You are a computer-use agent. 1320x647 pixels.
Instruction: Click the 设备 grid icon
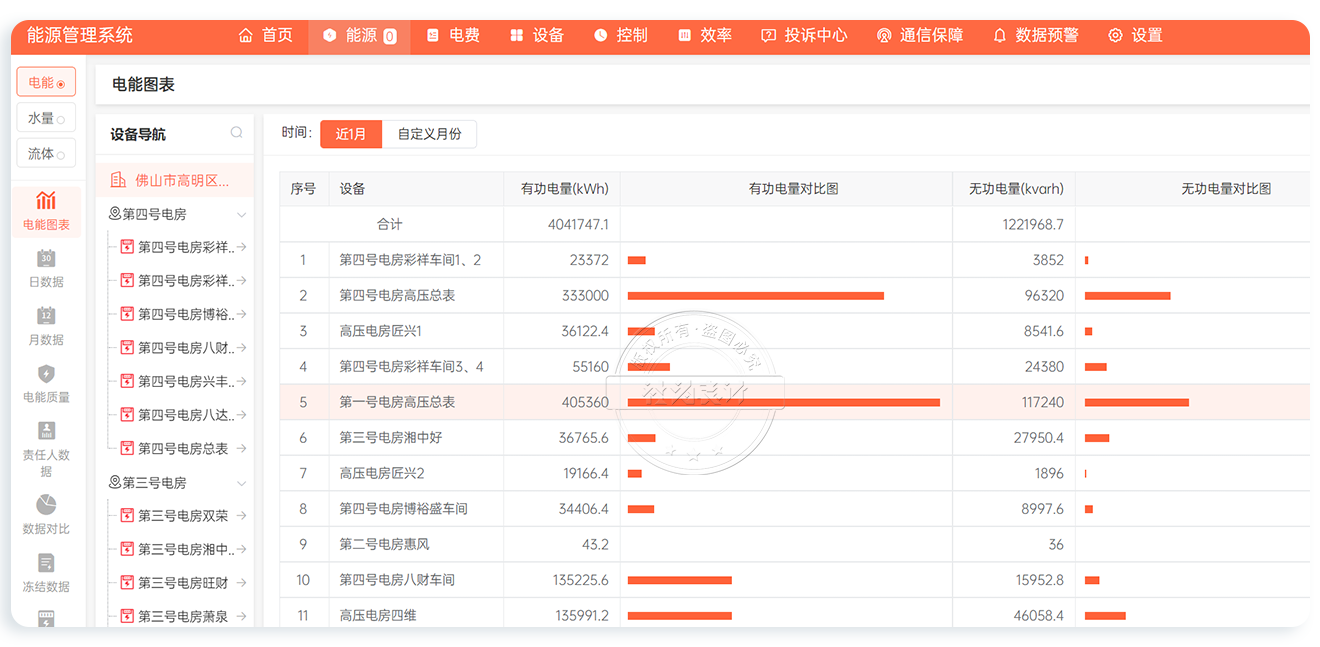coord(517,35)
